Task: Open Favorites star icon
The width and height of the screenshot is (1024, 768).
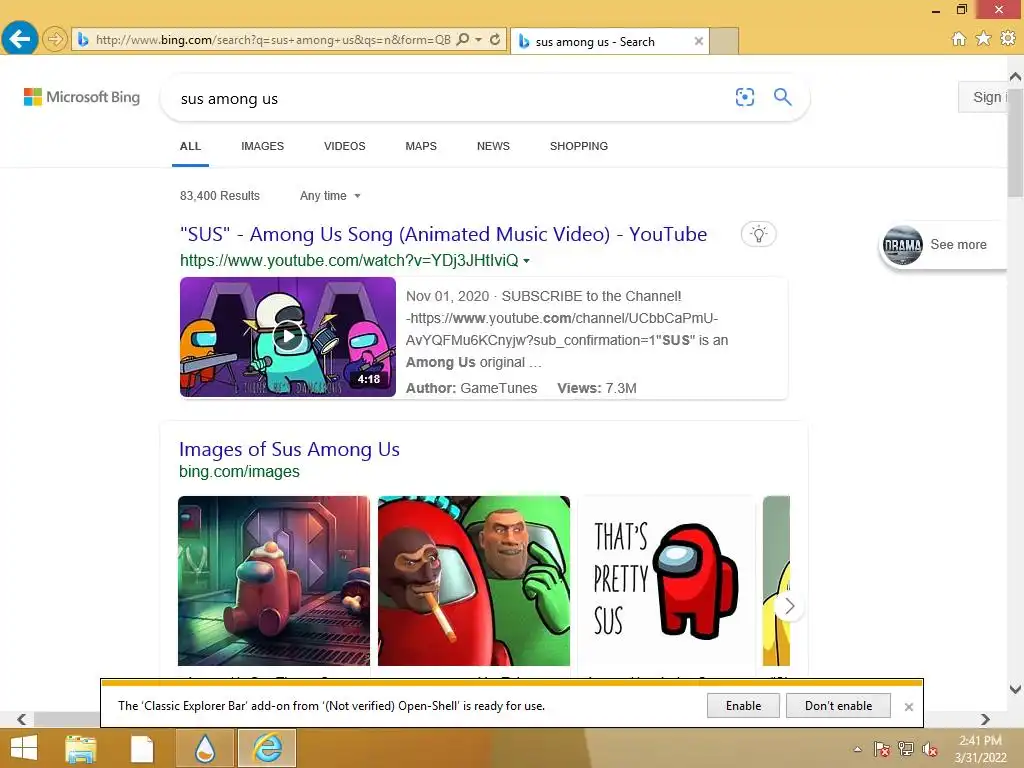Action: [x=983, y=39]
